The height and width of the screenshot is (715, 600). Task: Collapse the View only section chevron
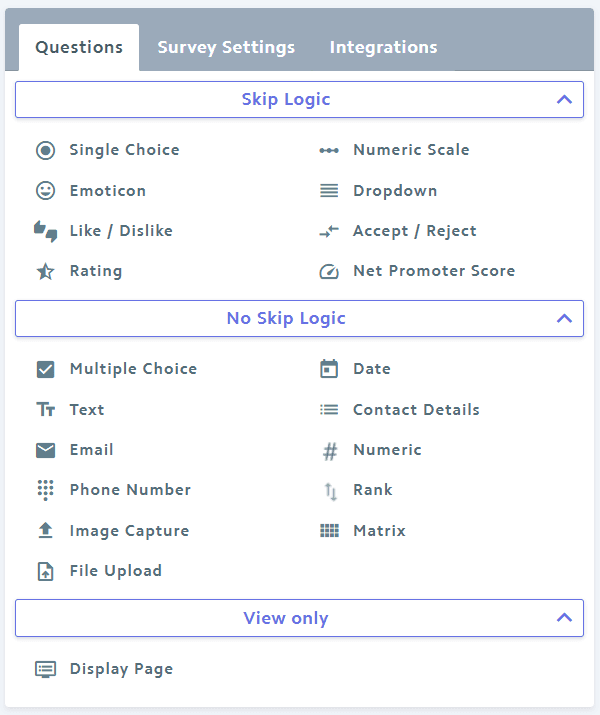564,618
